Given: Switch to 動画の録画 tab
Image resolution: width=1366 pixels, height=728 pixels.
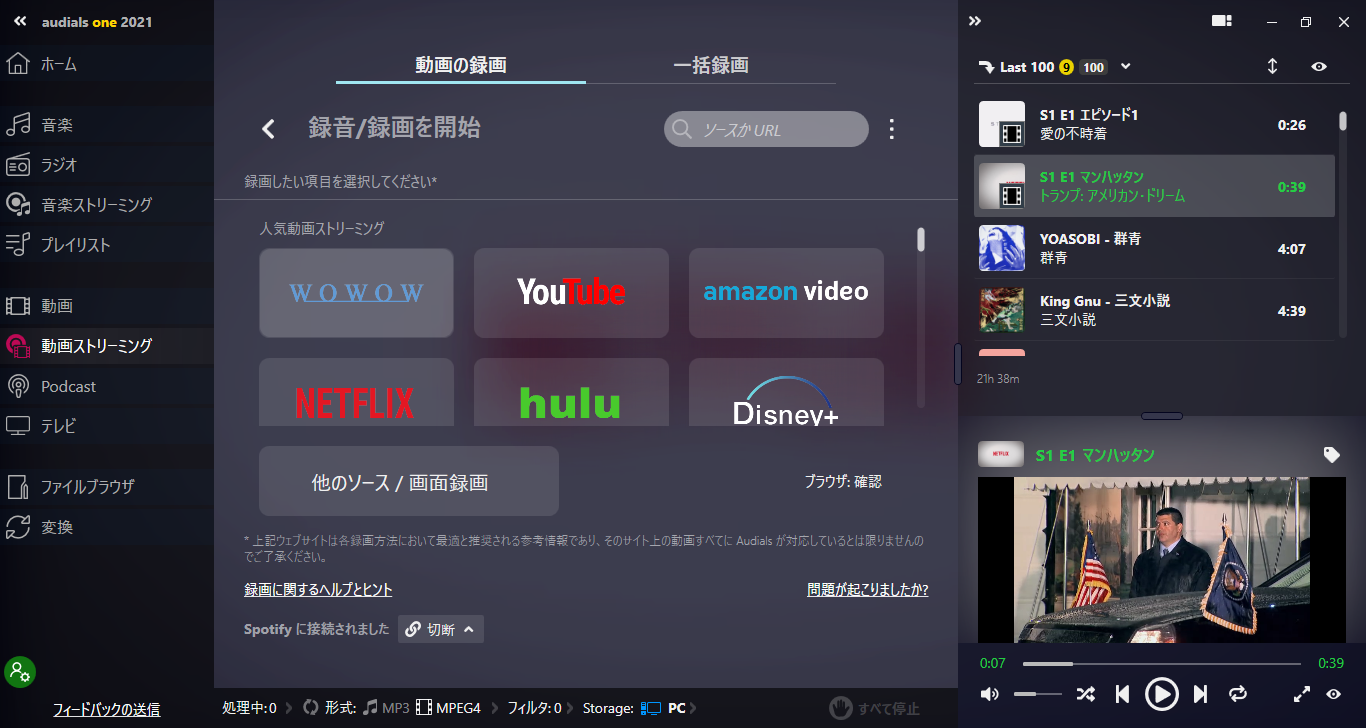Looking at the screenshot, I should [461, 65].
